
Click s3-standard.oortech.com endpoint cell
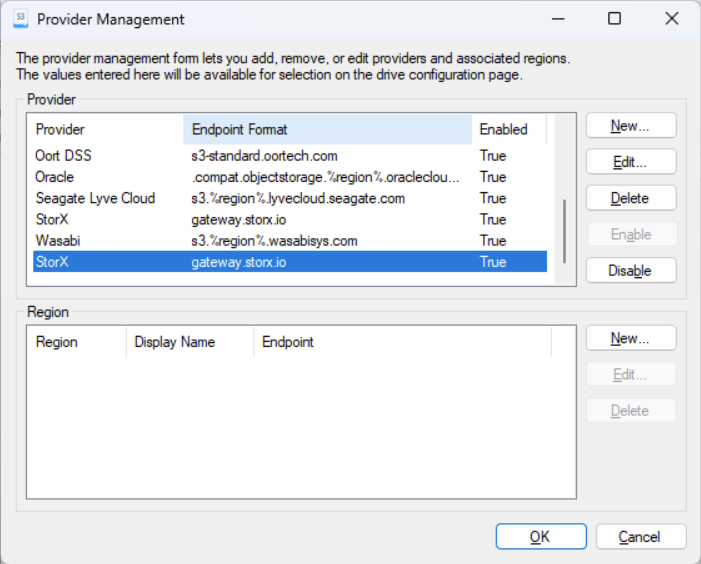coord(264,156)
